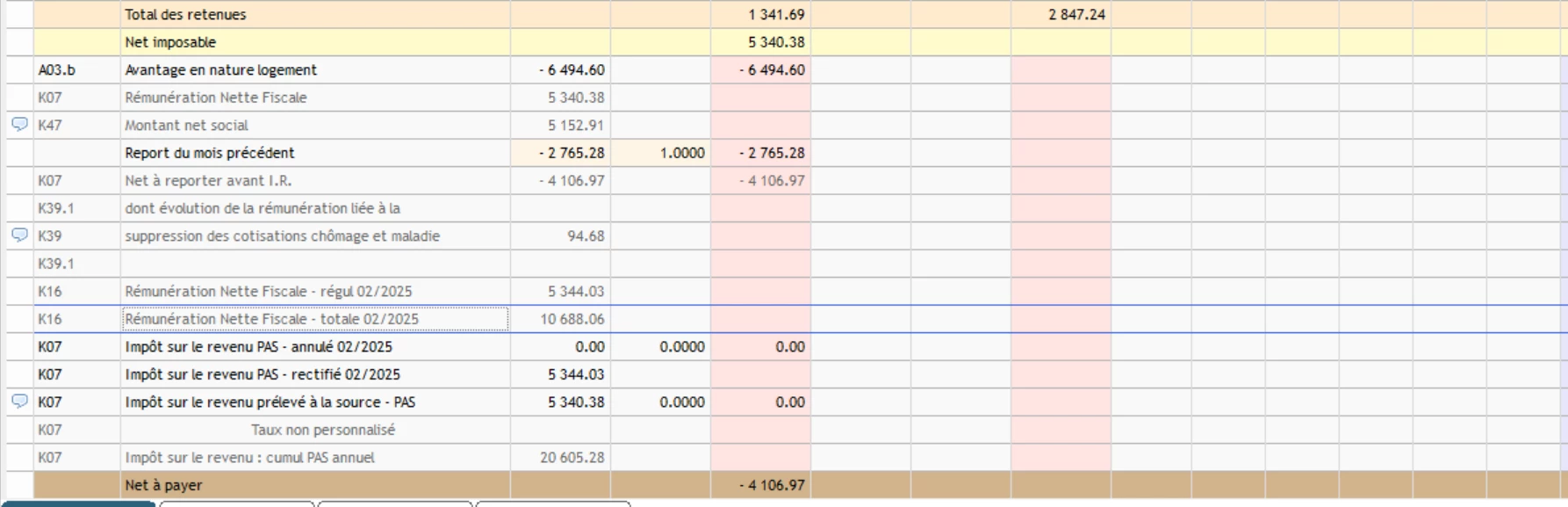Viewport: 1568px width, 507px height.
Task: Select code K07 on cumul PAS annuel row
Action: [x=50, y=457]
